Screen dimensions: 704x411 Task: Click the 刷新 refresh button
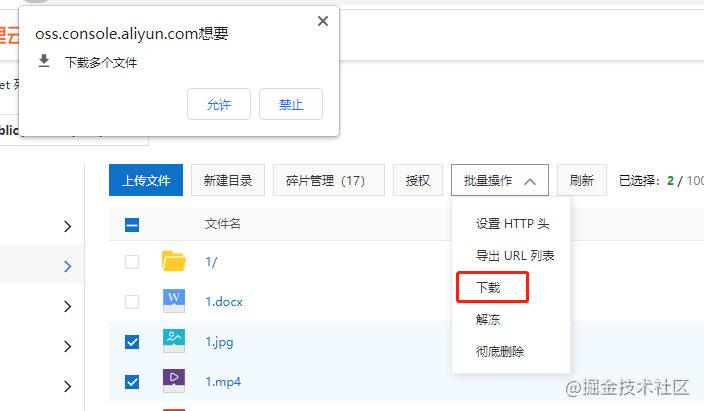582,180
